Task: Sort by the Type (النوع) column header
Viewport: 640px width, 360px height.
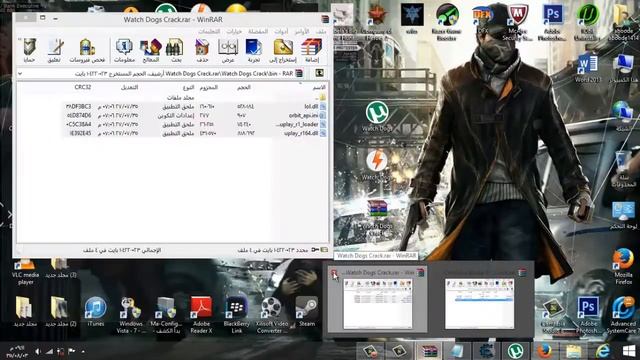Action: [x=189, y=87]
